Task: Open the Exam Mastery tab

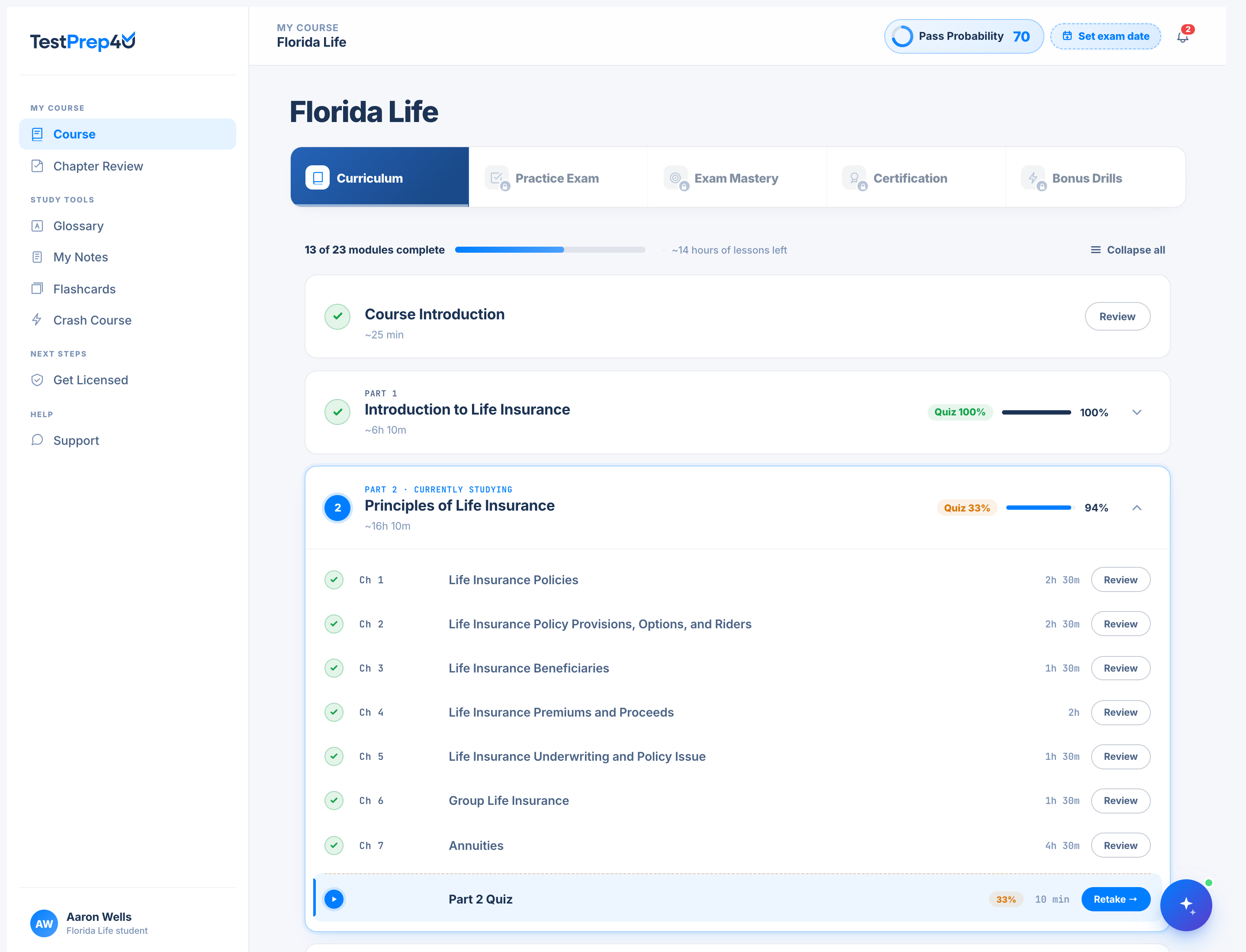Action: click(x=737, y=177)
